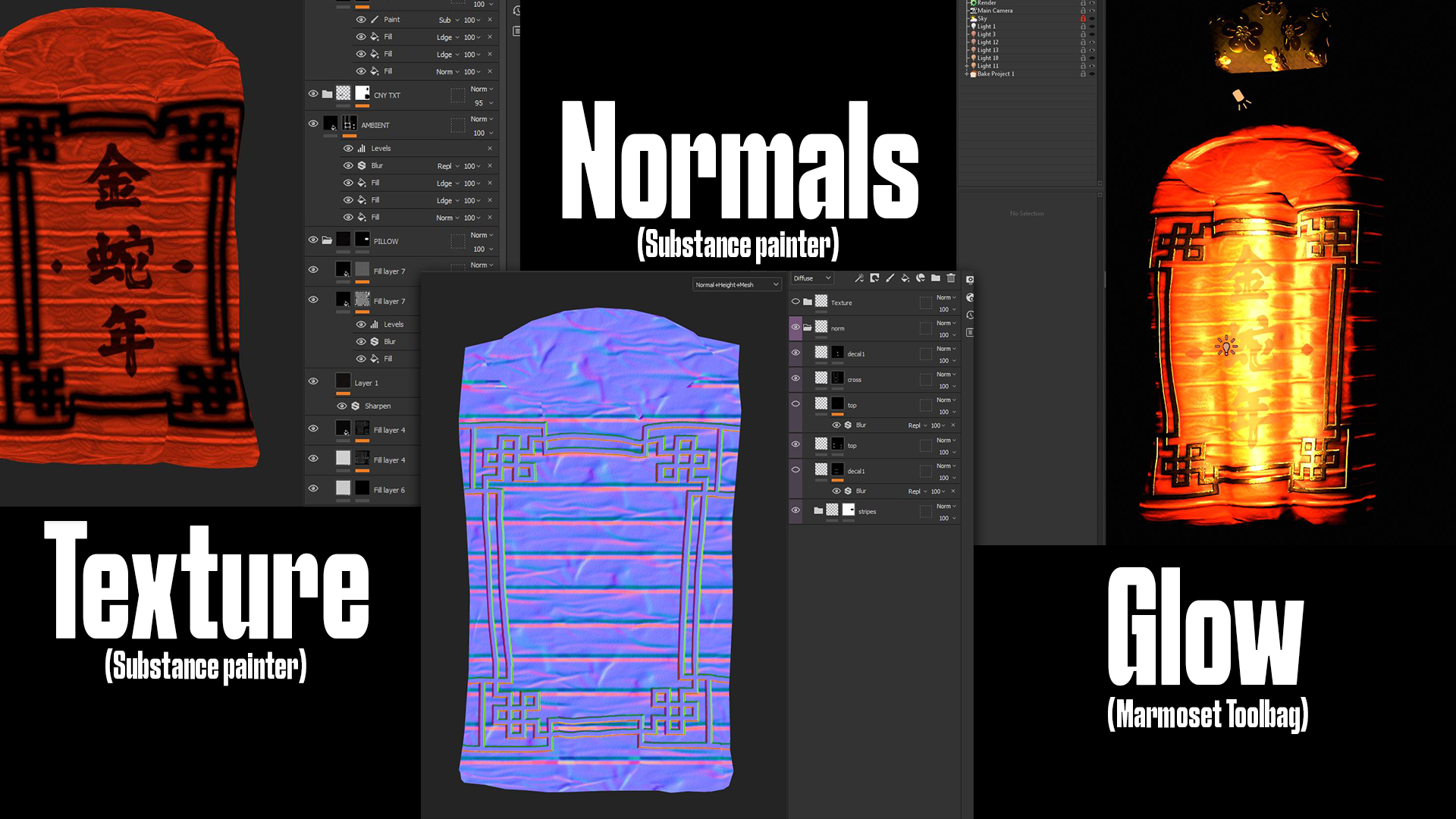Click the Sharpen filter icon under Layer 1
The height and width of the screenshot is (819, 1456).
[x=355, y=406]
